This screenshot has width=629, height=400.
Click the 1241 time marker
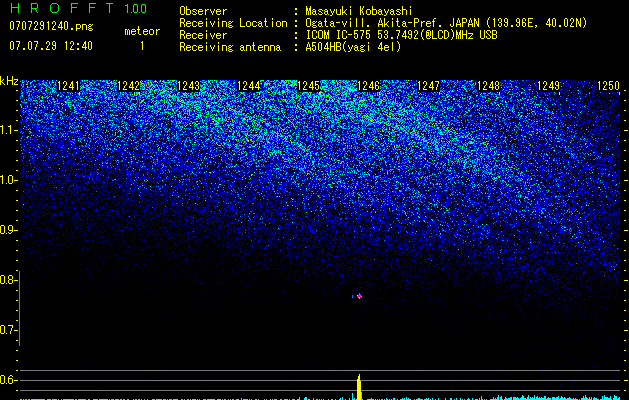[x=69, y=86]
